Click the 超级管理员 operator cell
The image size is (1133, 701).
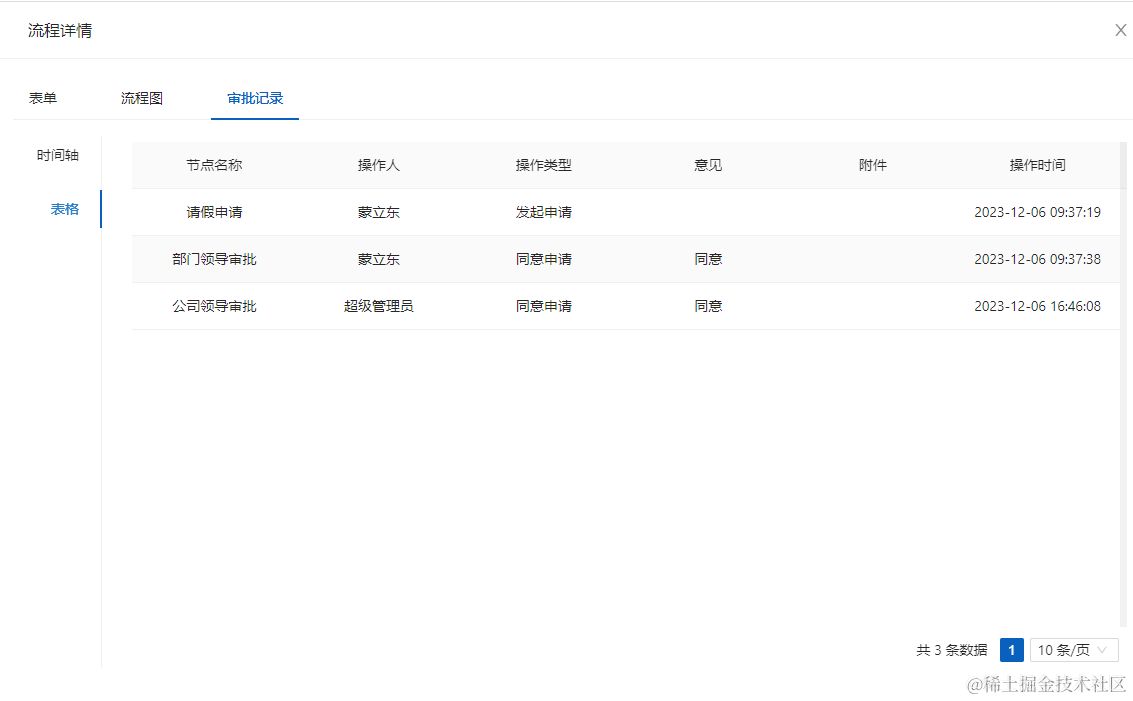pyautogui.click(x=379, y=306)
